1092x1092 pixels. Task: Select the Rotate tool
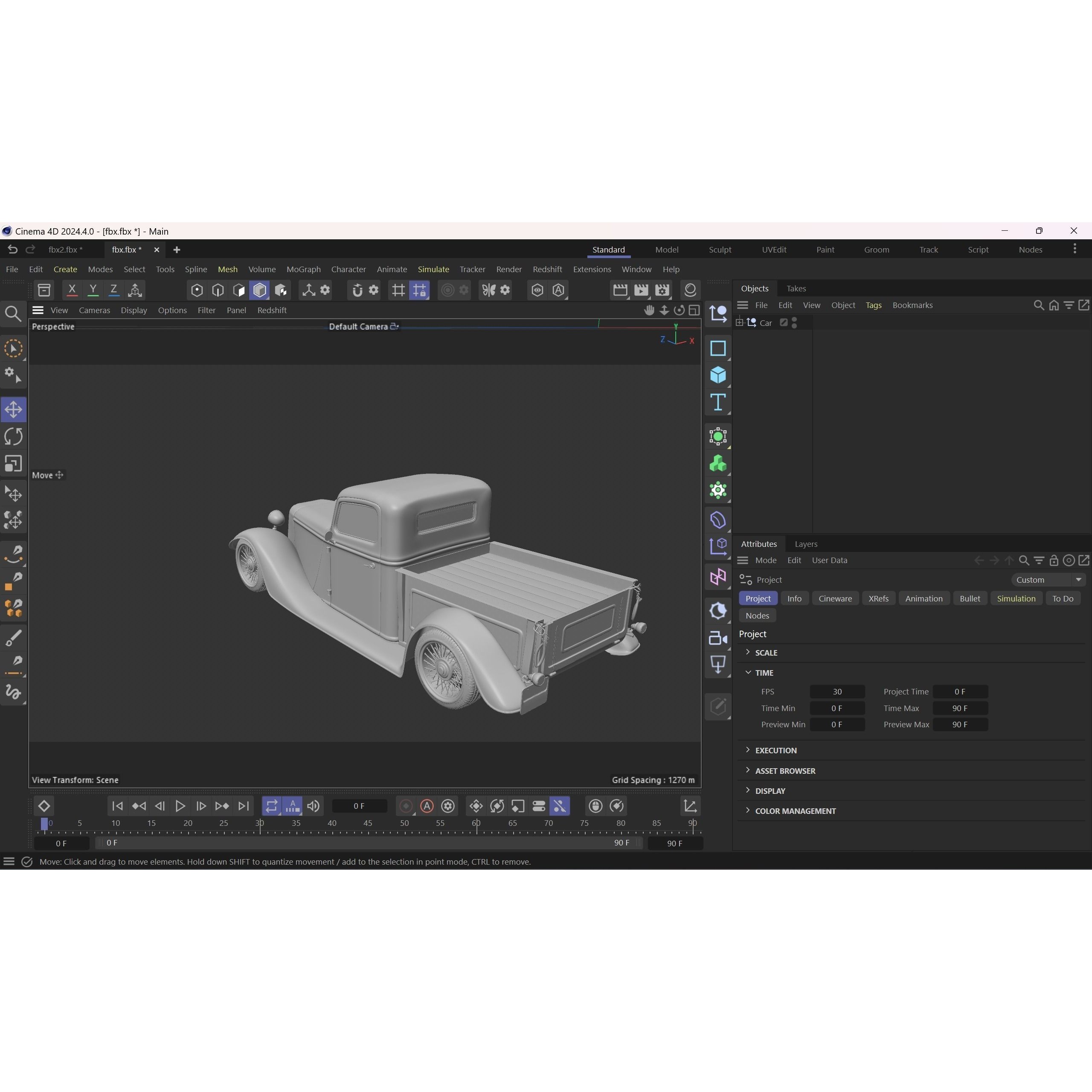pos(14,436)
